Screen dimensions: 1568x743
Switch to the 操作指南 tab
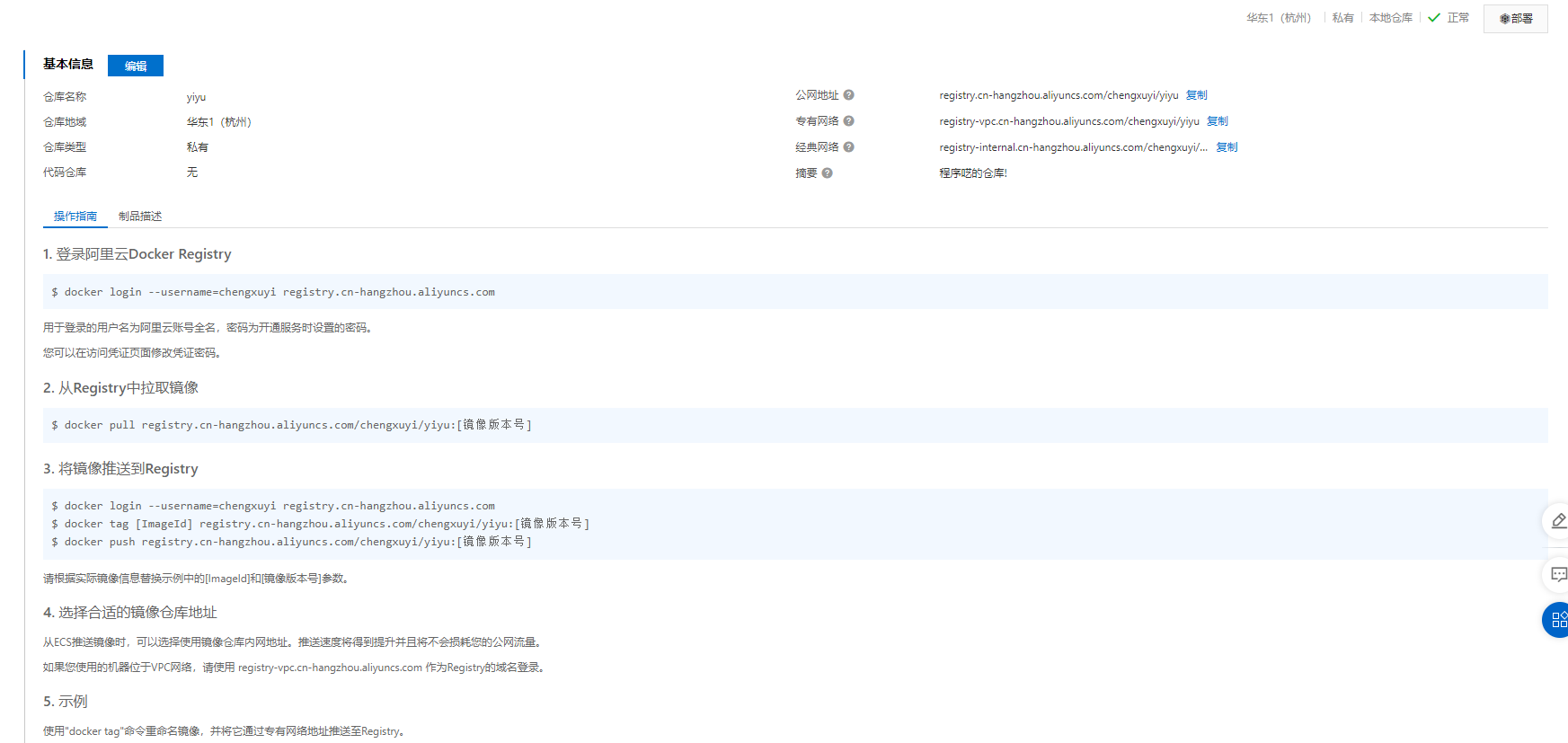75,217
